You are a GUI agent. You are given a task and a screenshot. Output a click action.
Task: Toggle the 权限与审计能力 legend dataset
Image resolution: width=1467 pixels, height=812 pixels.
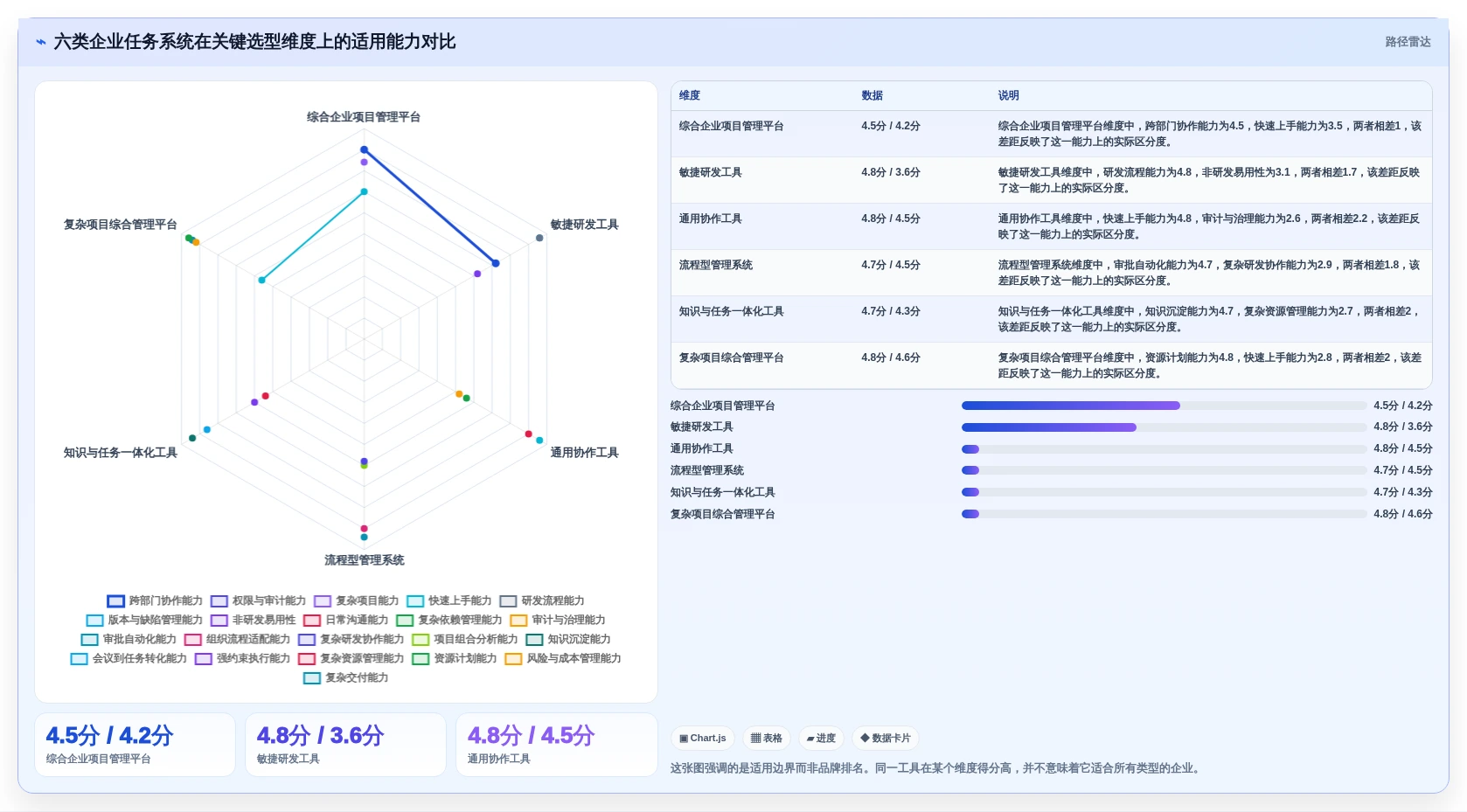click(258, 601)
